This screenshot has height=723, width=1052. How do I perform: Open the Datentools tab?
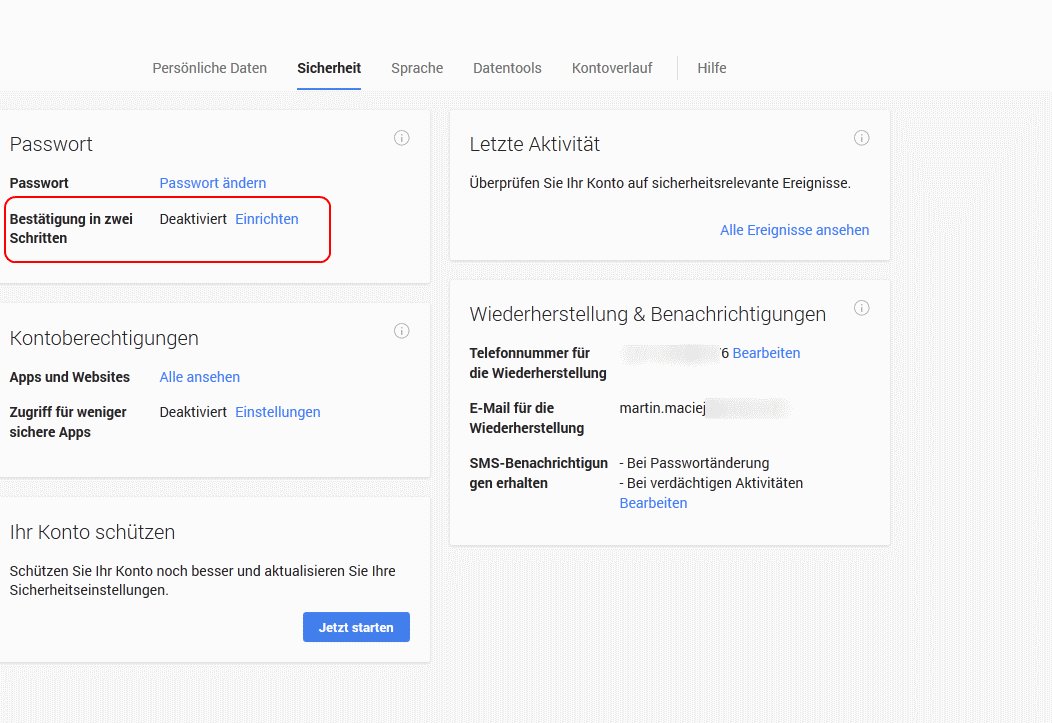click(507, 67)
